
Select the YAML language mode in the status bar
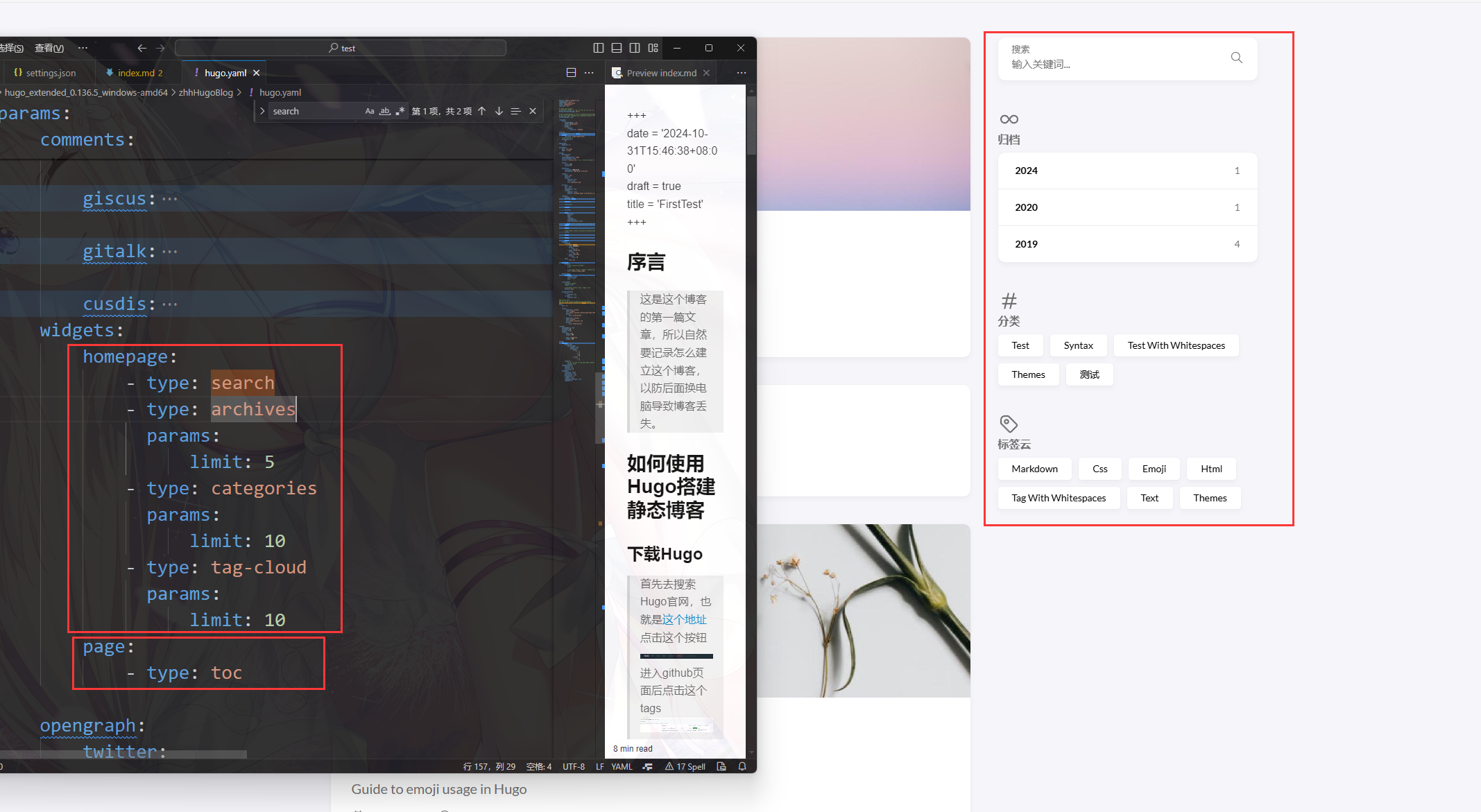(622, 766)
